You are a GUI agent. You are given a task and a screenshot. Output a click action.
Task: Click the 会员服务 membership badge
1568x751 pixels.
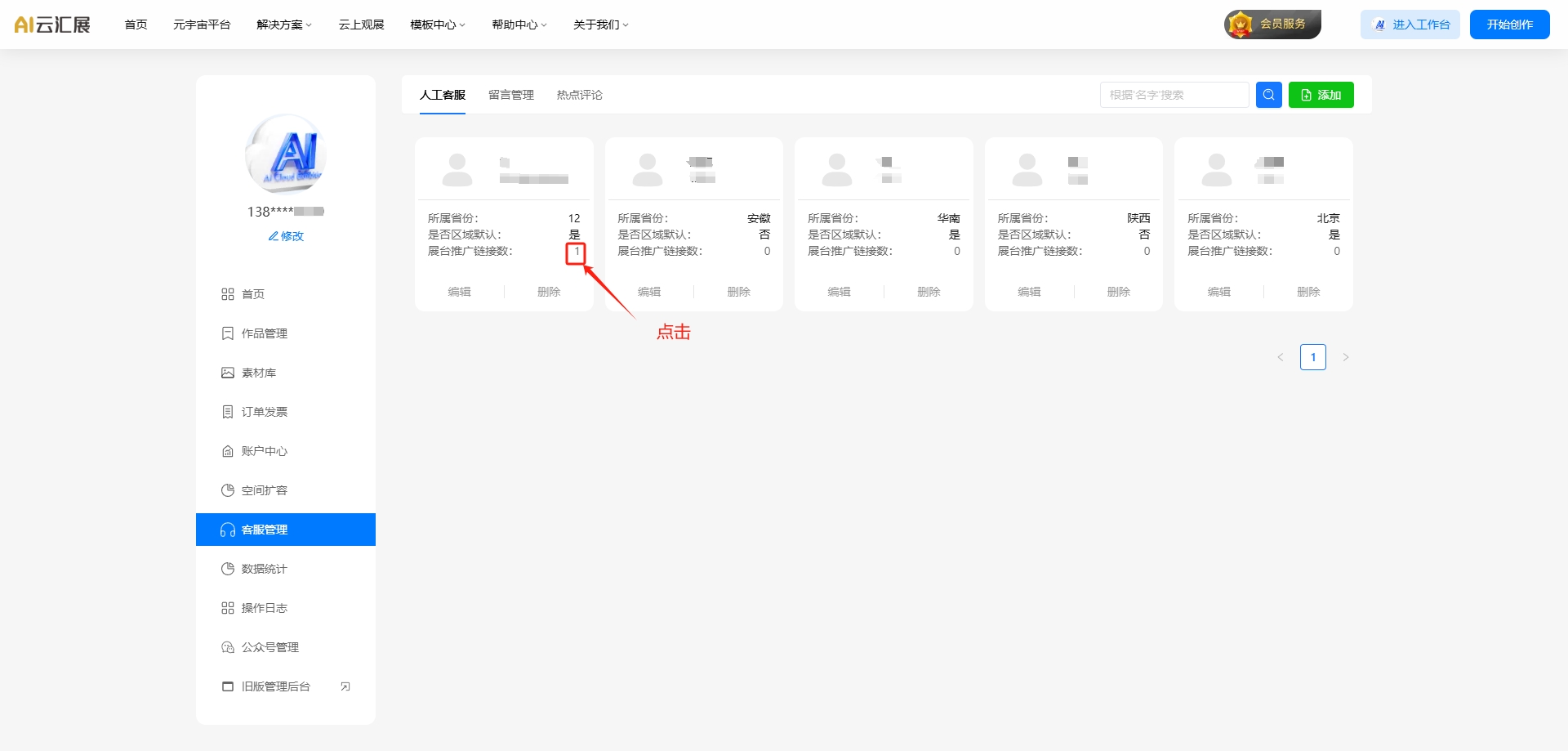1272,25
